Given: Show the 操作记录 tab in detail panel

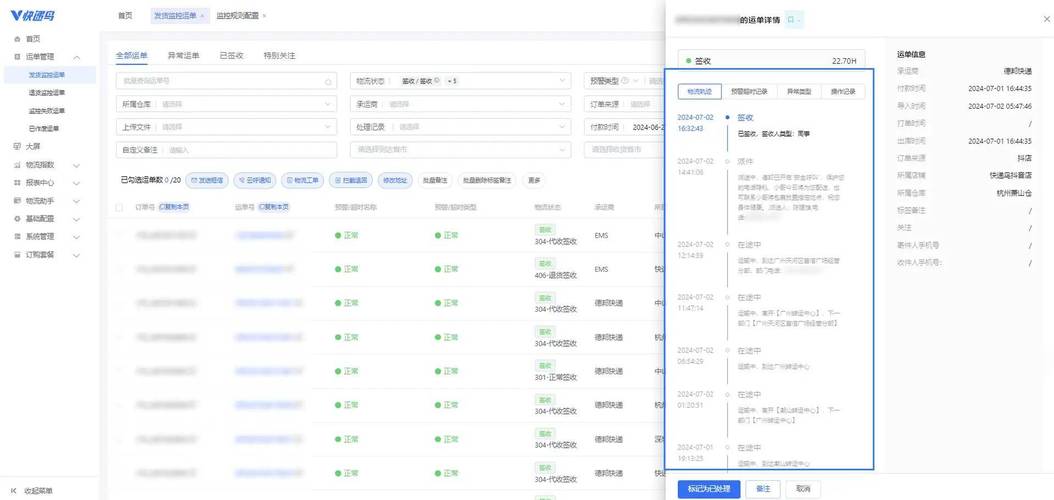Looking at the screenshot, I should (x=843, y=91).
